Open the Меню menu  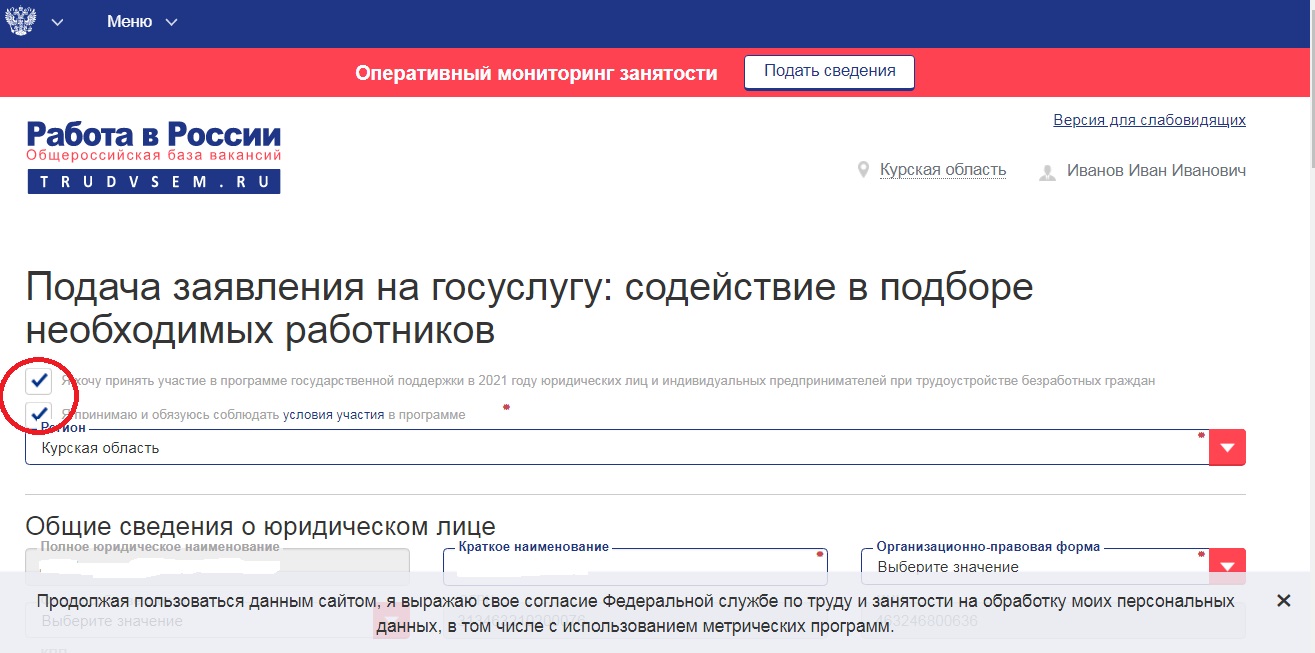point(129,22)
